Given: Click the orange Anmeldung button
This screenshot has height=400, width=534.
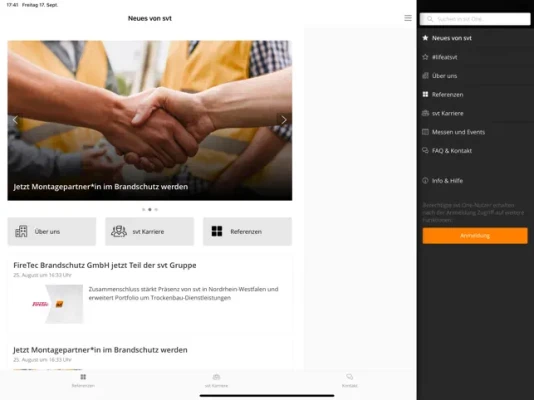Looking at the screenshot, I should (x=475, y=236).
